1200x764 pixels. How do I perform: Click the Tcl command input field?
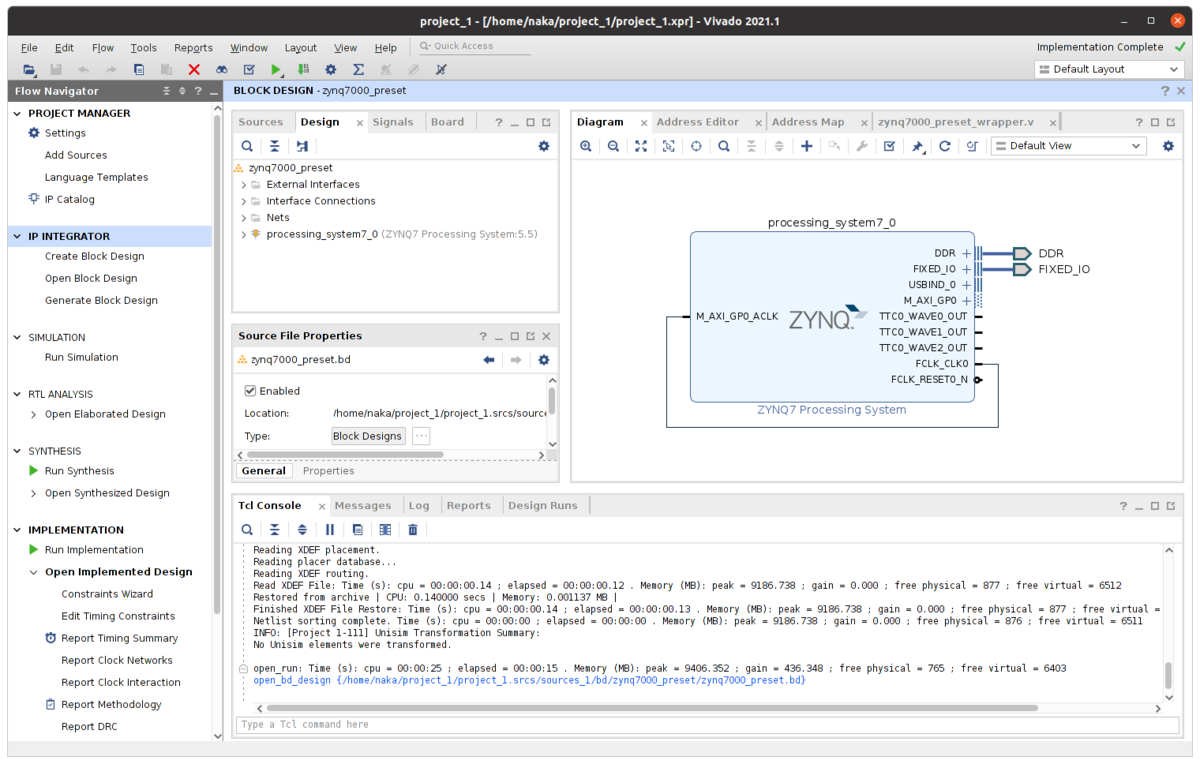coord(705,724)
